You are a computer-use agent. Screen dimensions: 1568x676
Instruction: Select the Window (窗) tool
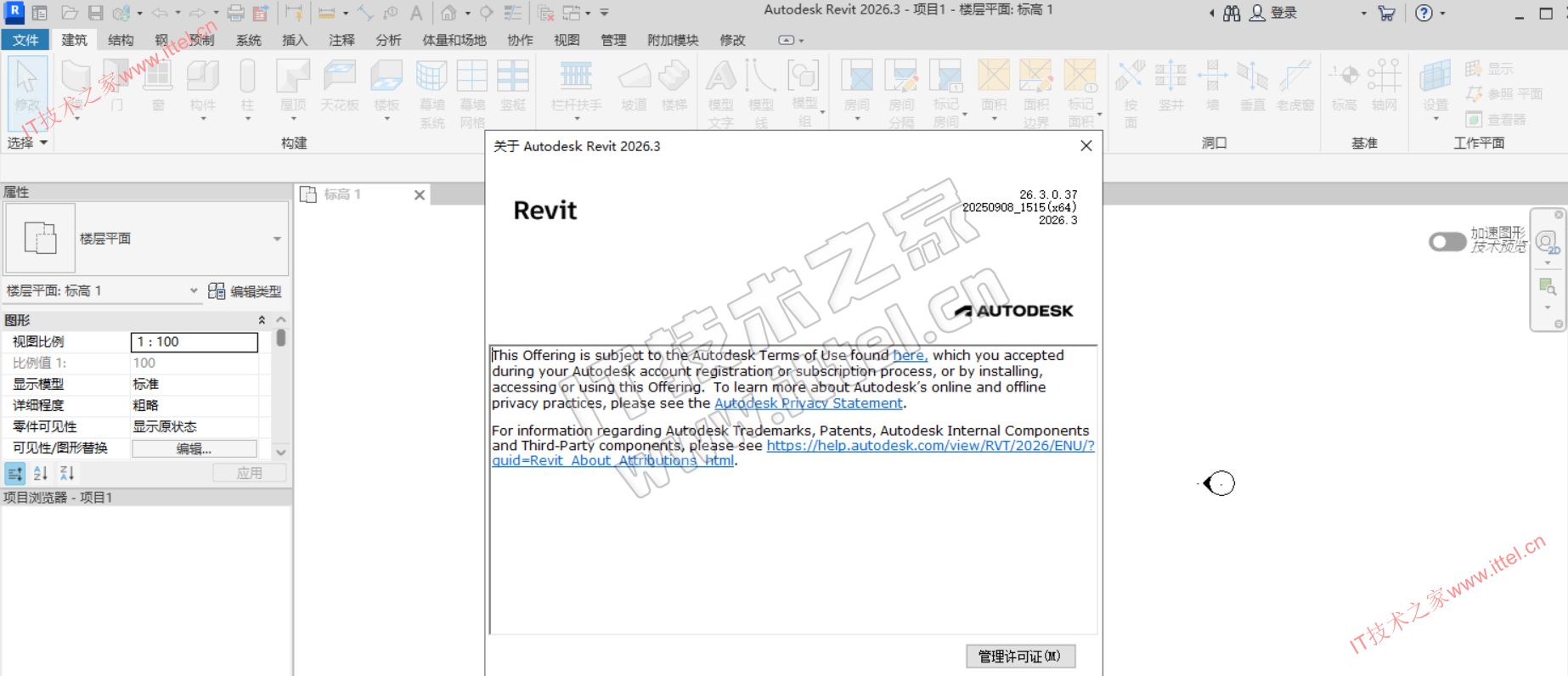(x=158, y=87)
